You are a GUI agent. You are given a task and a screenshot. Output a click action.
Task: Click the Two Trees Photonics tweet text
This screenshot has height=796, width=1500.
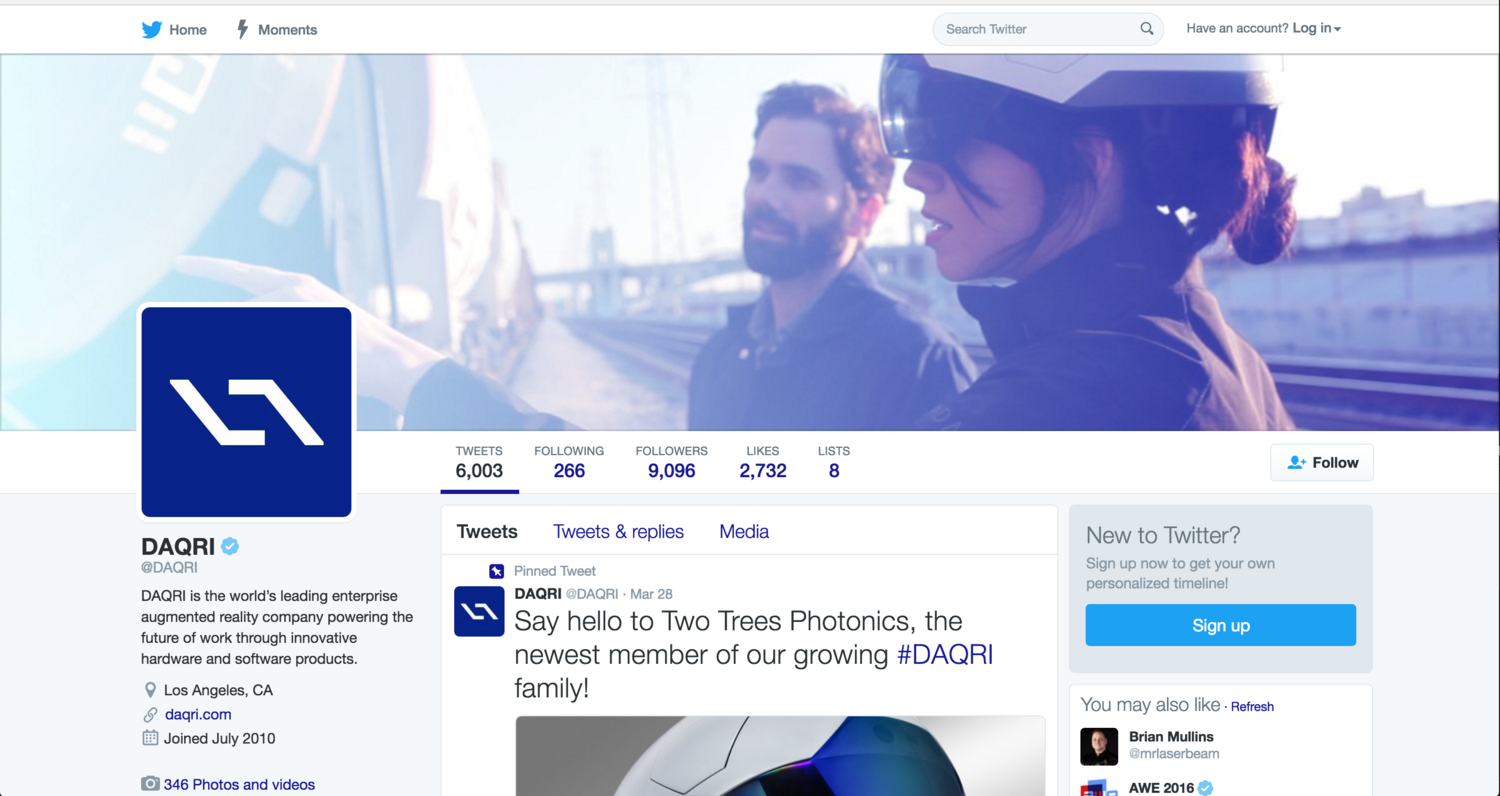[x=754, y=655]
